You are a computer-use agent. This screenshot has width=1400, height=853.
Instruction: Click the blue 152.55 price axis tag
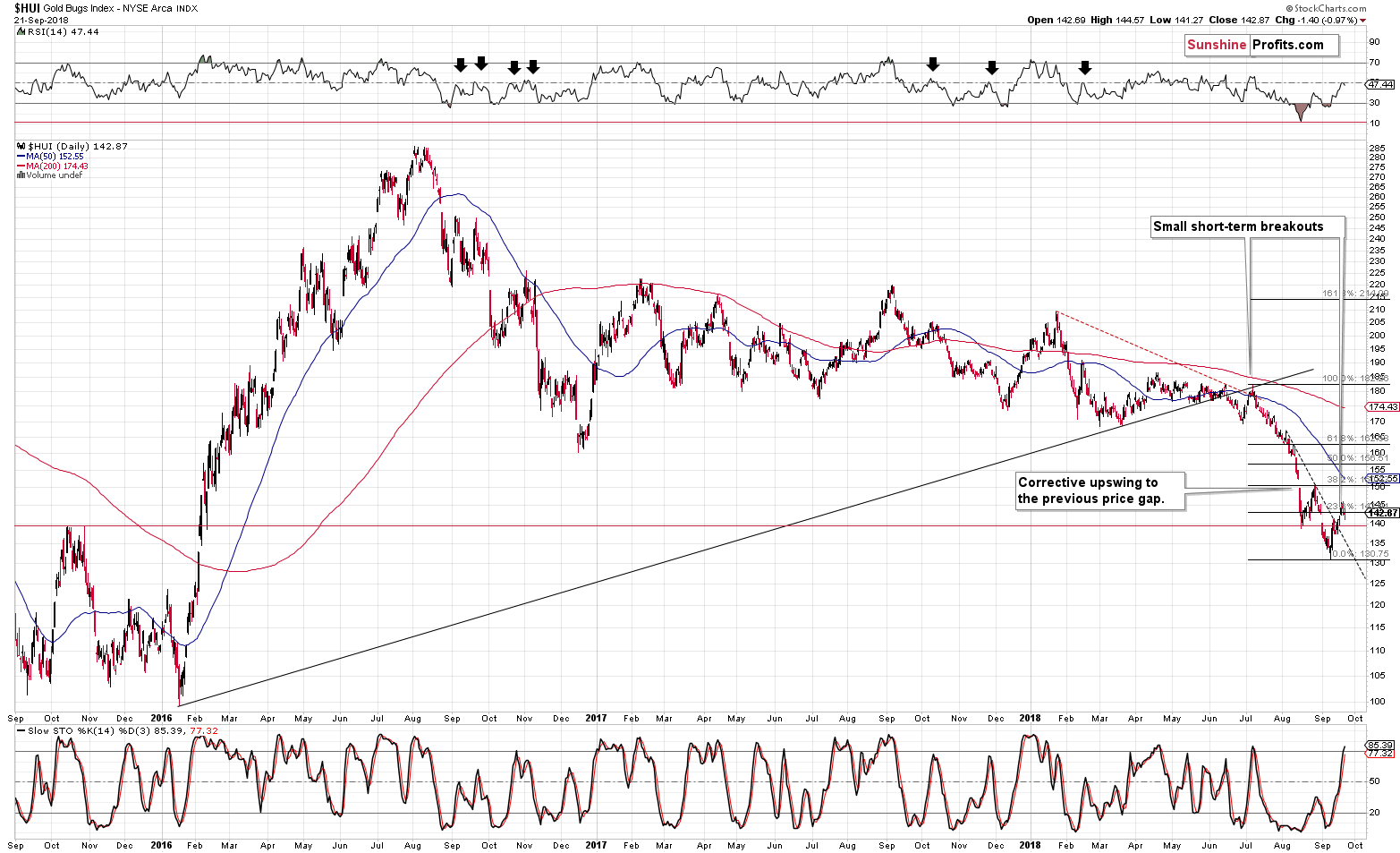pos(1385,479)
